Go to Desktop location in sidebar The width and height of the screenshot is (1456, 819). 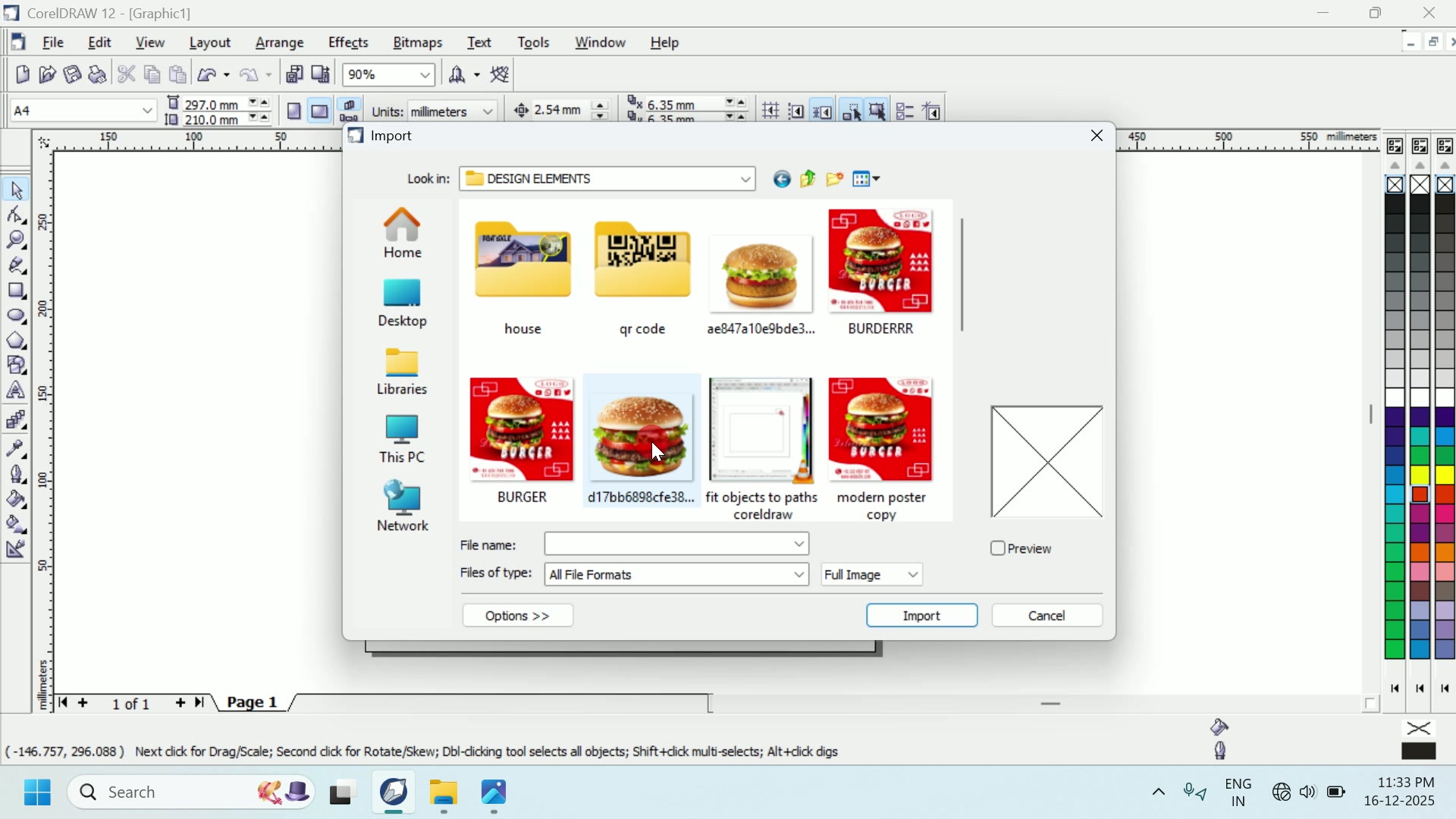(403, 303)
